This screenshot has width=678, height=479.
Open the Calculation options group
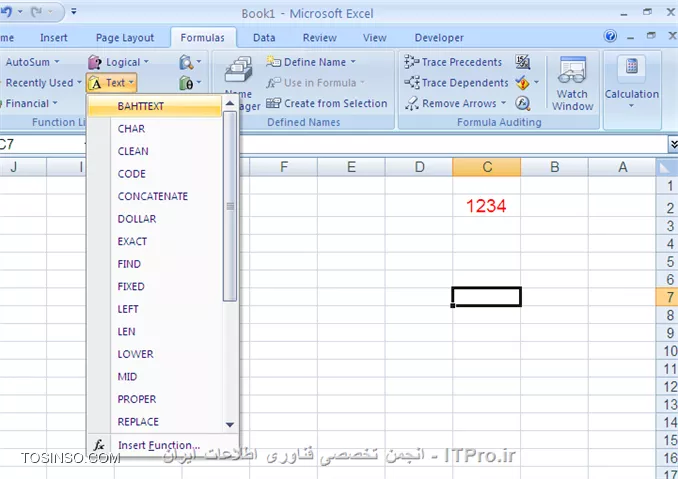632,82
